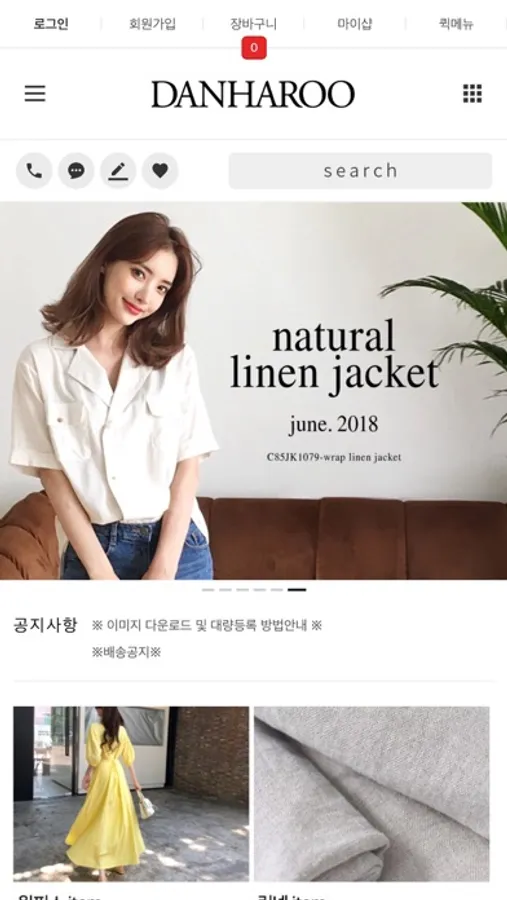
Task: Select the 로그인 menu item
Action: [51, 24]
